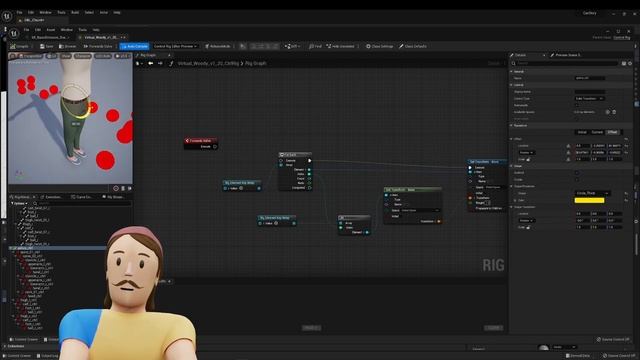The image size is (640, 360).
Task: Open Source Control Off status
Action: 613,340
